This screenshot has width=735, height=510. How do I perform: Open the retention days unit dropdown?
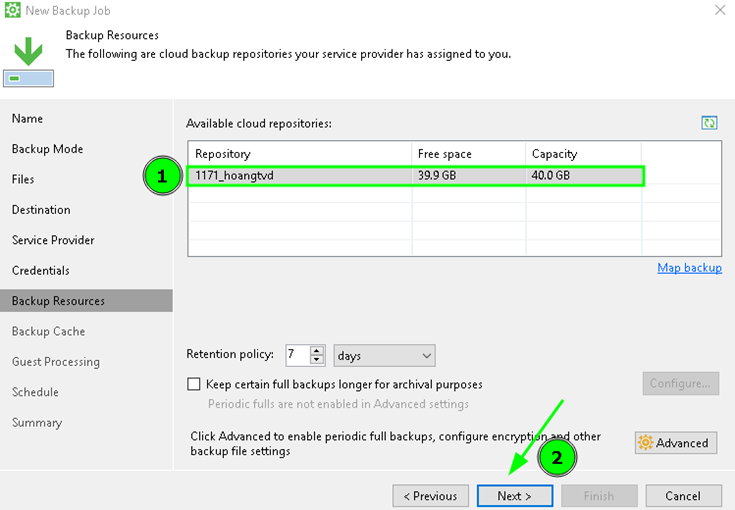pyautogui.click(x=384, y=356)
